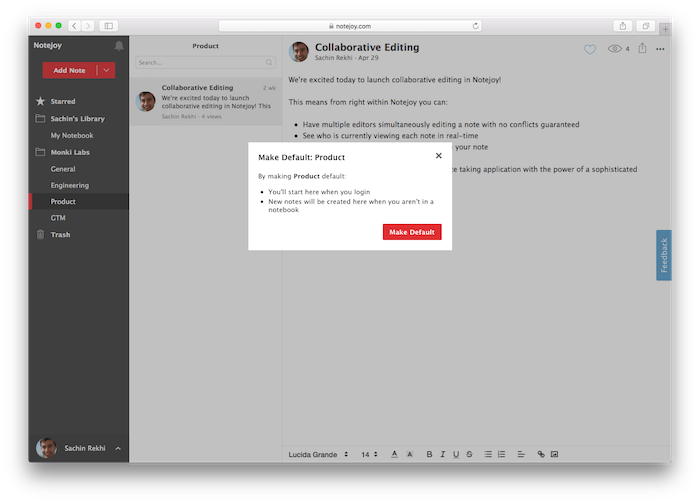The image size is (700, 503).
Task: Click the text color button
Action: point(395,454)
